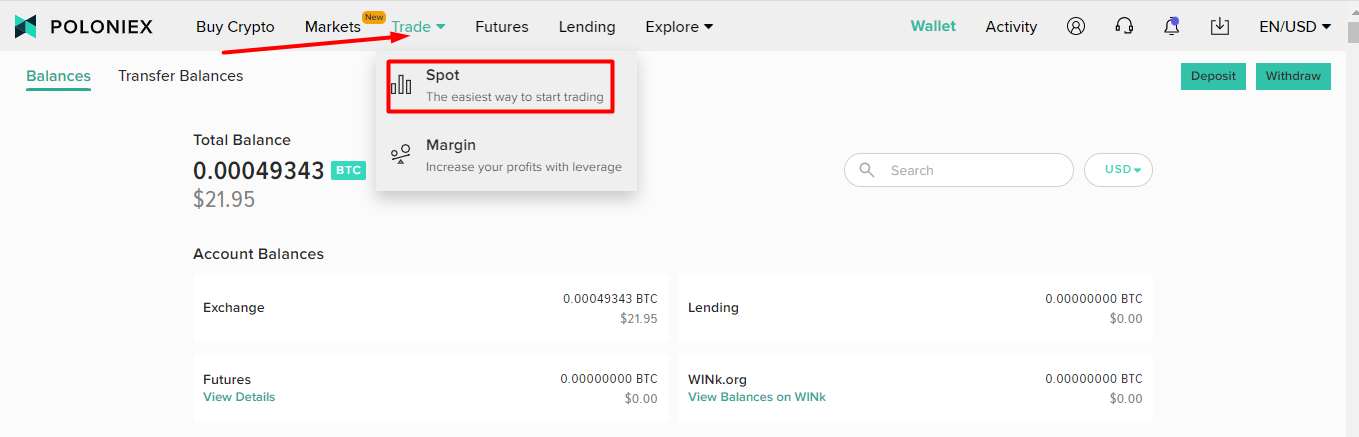Switch to the Transfer Balances tab
Viewport: 1359px width, 437px height.
(x=180, y=76)
